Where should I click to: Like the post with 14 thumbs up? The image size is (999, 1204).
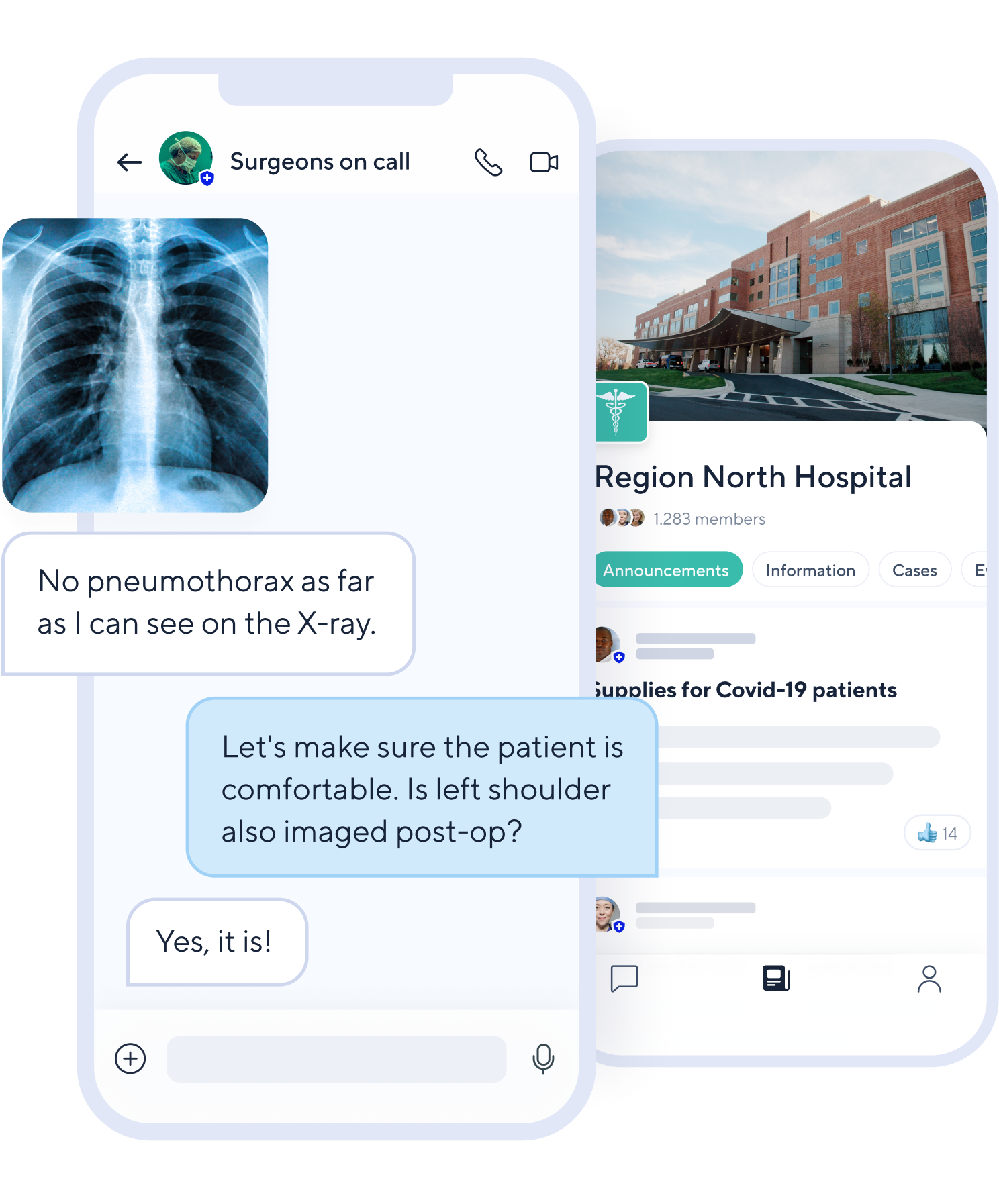point(937,833)
